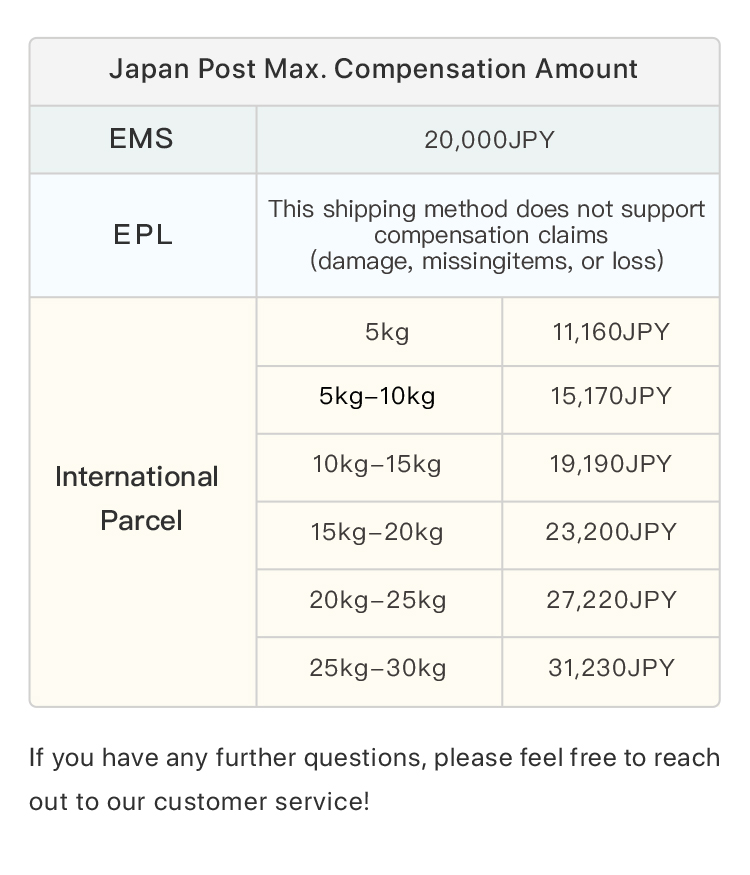Click the 19,190JPY amount cell
750x875 pixels.
(610, 465)
